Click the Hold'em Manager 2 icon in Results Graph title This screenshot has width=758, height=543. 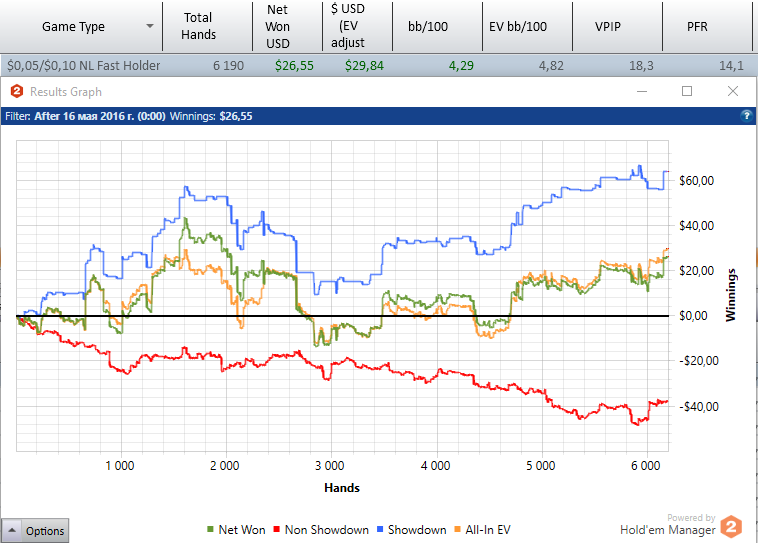pos(17,91)
